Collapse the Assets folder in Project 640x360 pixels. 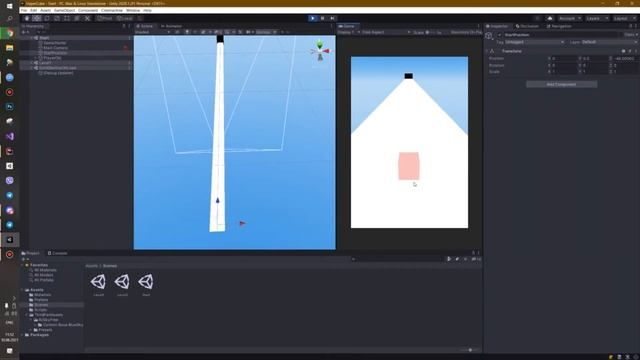coord(23,290)
